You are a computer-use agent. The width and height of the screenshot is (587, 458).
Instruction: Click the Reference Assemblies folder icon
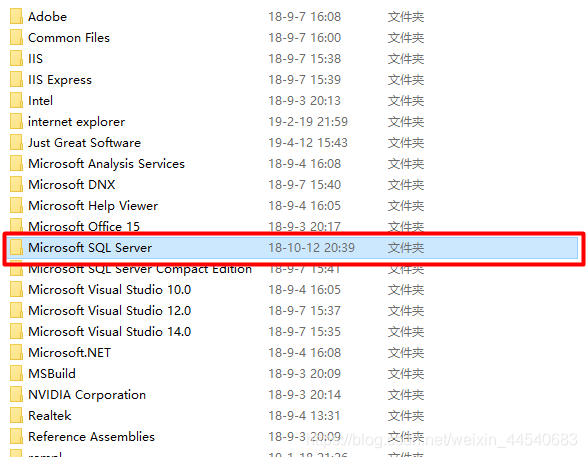[16, 436]
